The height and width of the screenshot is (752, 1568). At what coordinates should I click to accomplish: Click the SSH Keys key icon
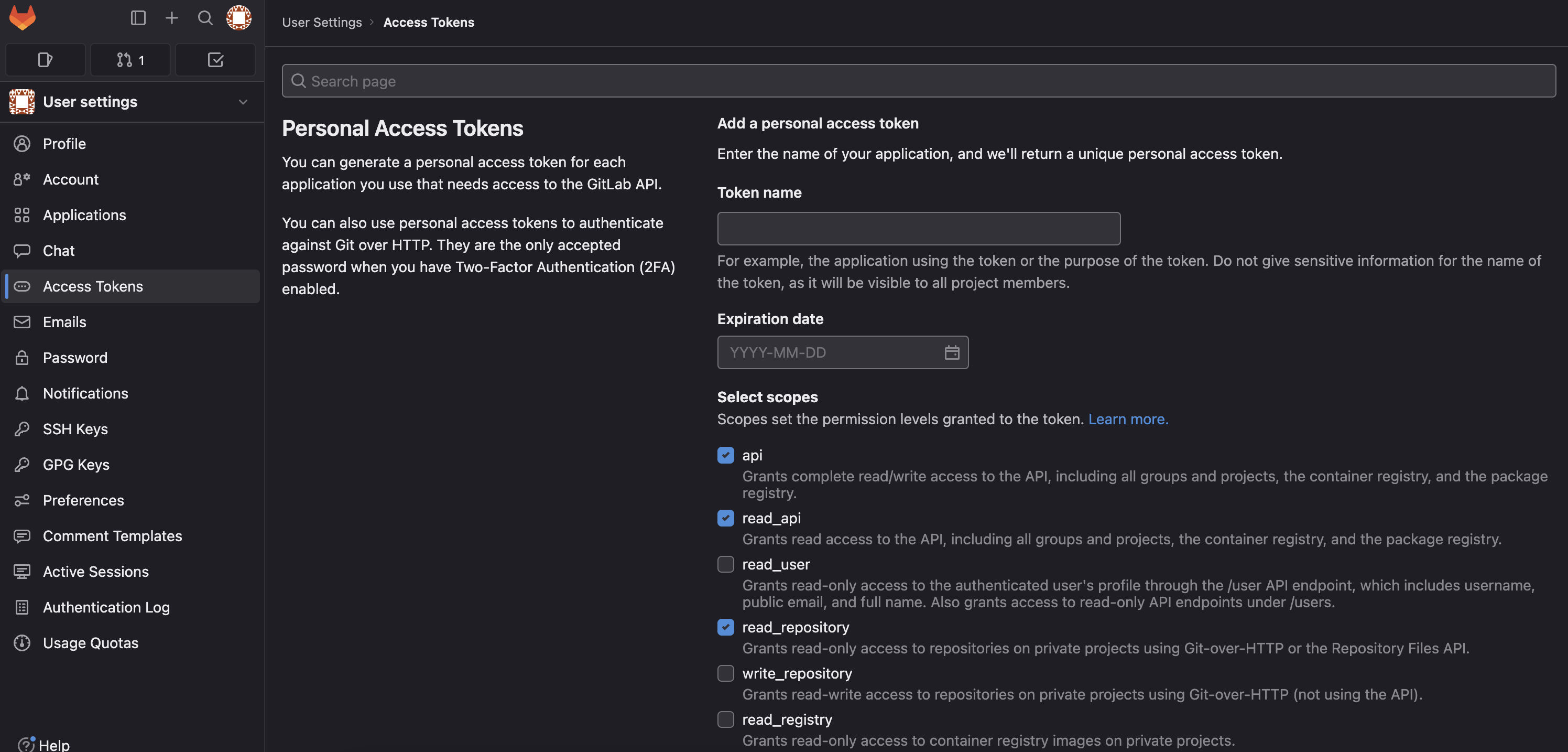coord(22,428)
